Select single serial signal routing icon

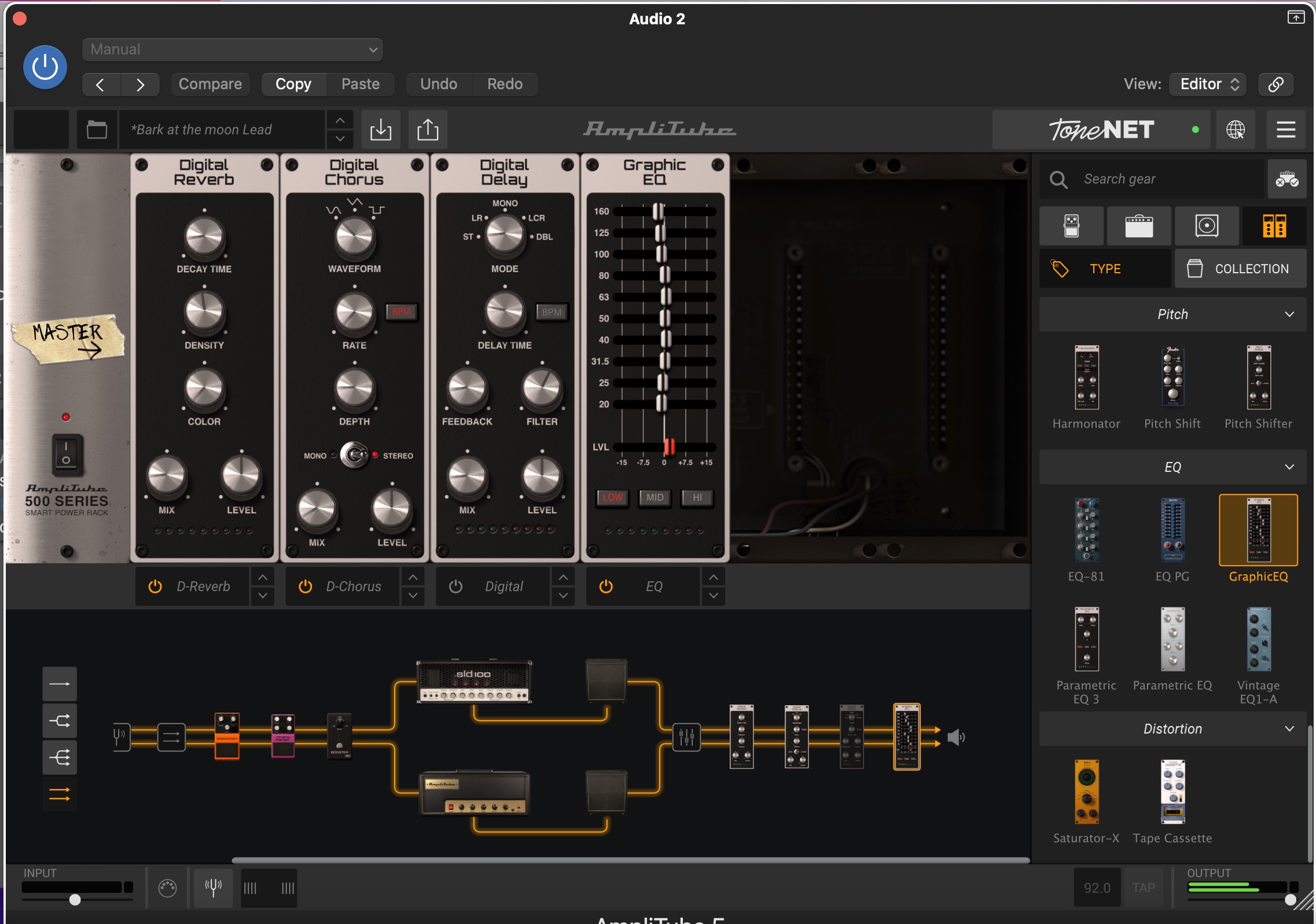(x=60, y=684)
